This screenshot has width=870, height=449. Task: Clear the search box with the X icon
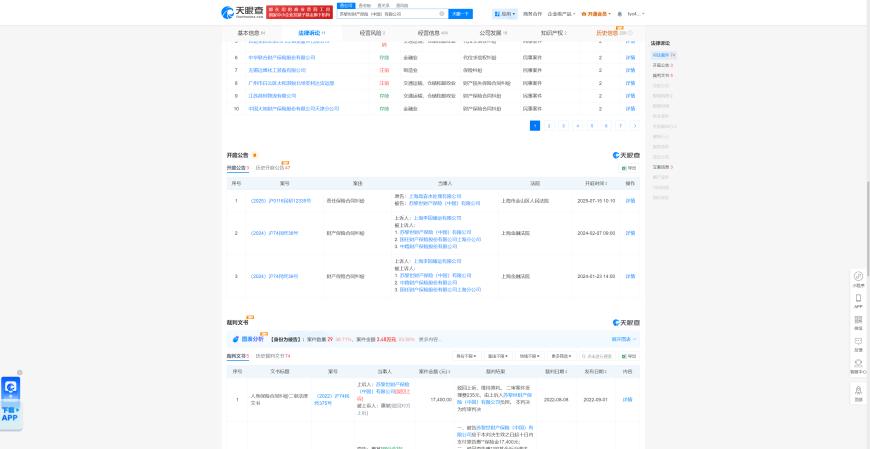pyautogui.click(x=442, y=14)
